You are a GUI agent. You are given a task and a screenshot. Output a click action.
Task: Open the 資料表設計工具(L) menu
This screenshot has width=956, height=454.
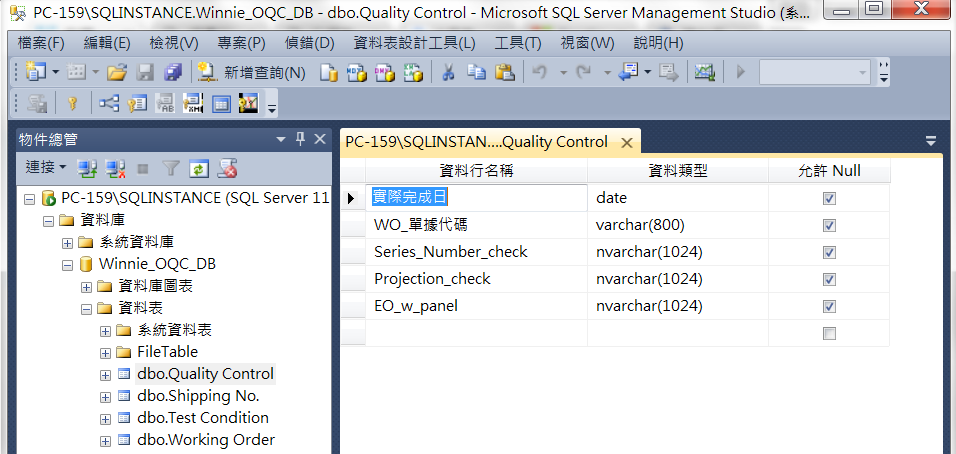414,43
